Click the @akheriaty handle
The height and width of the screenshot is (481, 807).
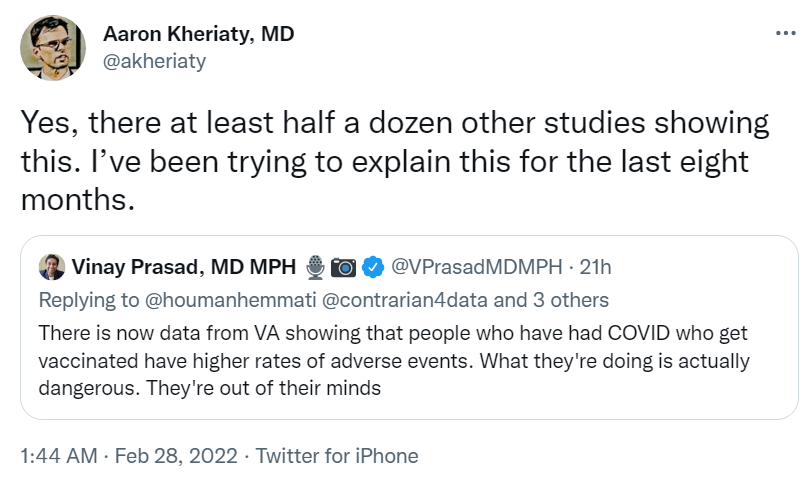154,61
